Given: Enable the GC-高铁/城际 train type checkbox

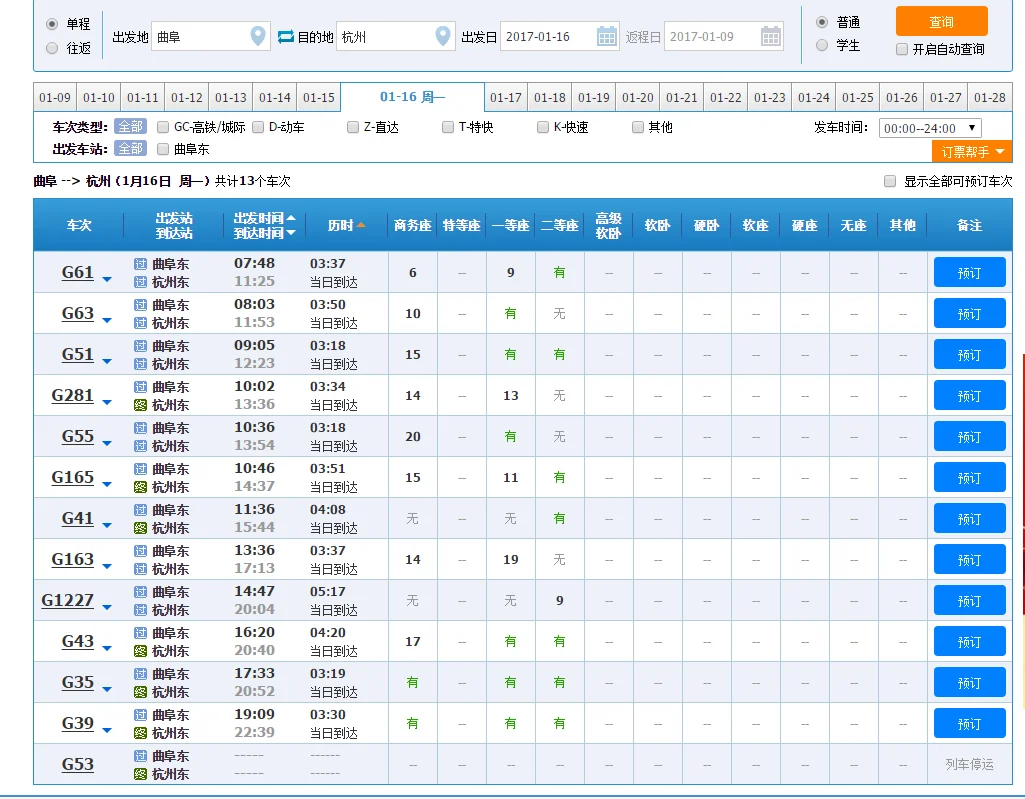Looking at the screenshot, I should [x=163, y=127].
